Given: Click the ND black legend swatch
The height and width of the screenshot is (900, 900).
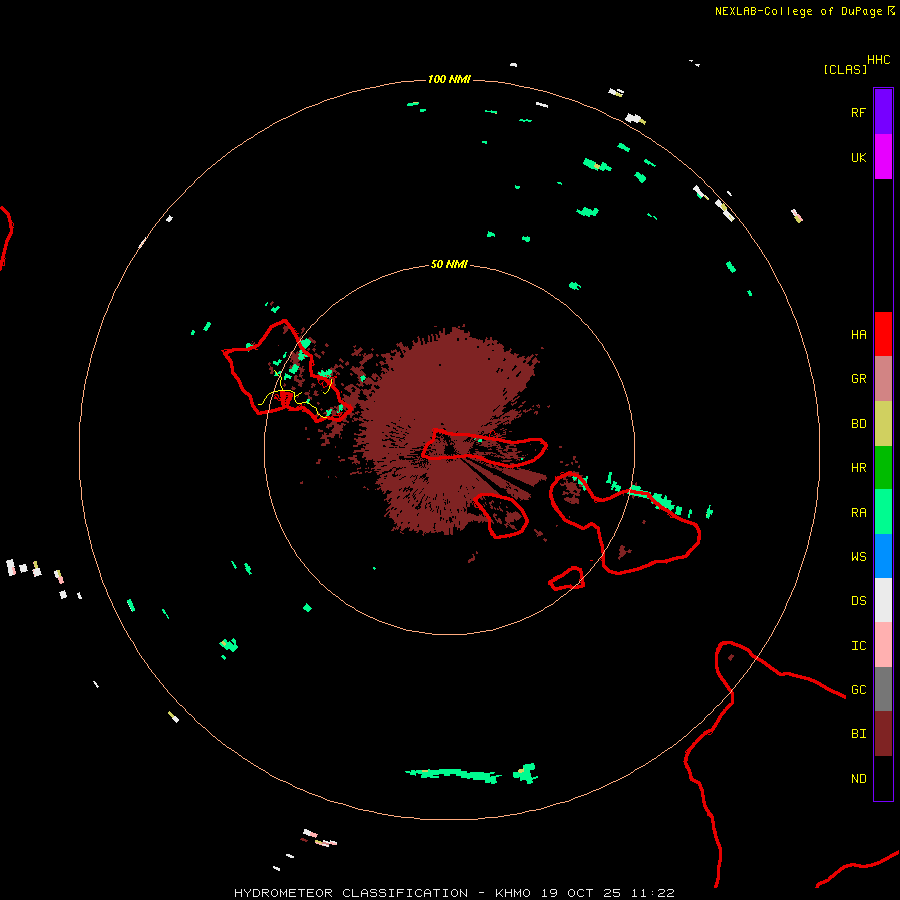Looking at the screenshot, I should click(883, 778).
